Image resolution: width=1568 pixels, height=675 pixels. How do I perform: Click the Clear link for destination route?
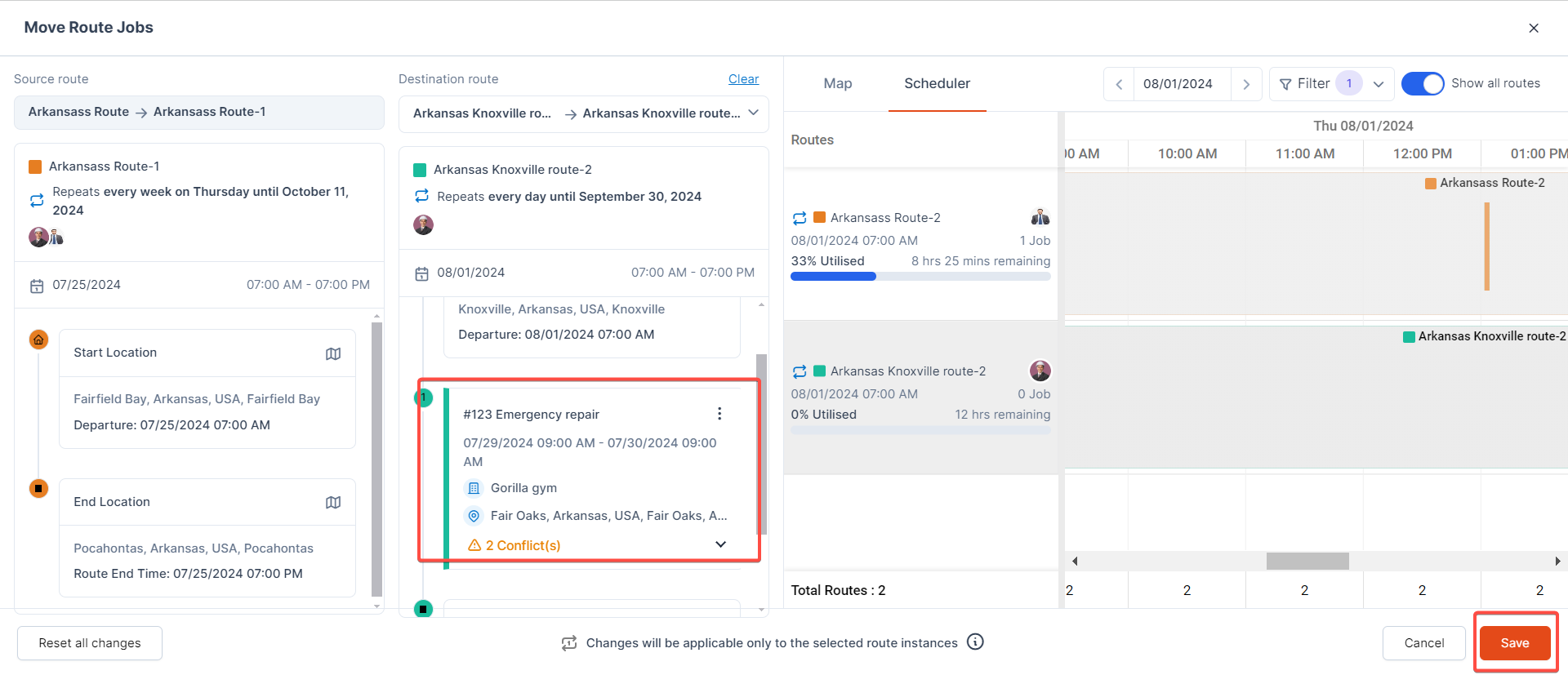click(743, 79)
